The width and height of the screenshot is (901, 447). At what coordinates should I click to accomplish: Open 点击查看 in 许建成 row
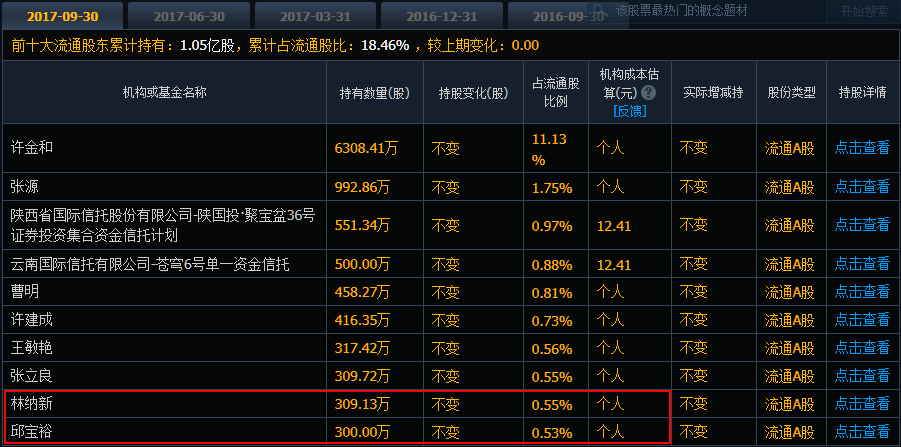tap(862, 320)
